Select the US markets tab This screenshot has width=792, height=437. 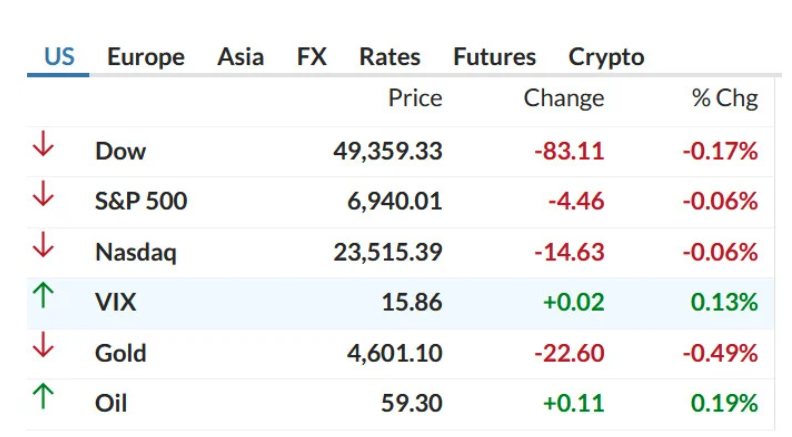(59, 57)
